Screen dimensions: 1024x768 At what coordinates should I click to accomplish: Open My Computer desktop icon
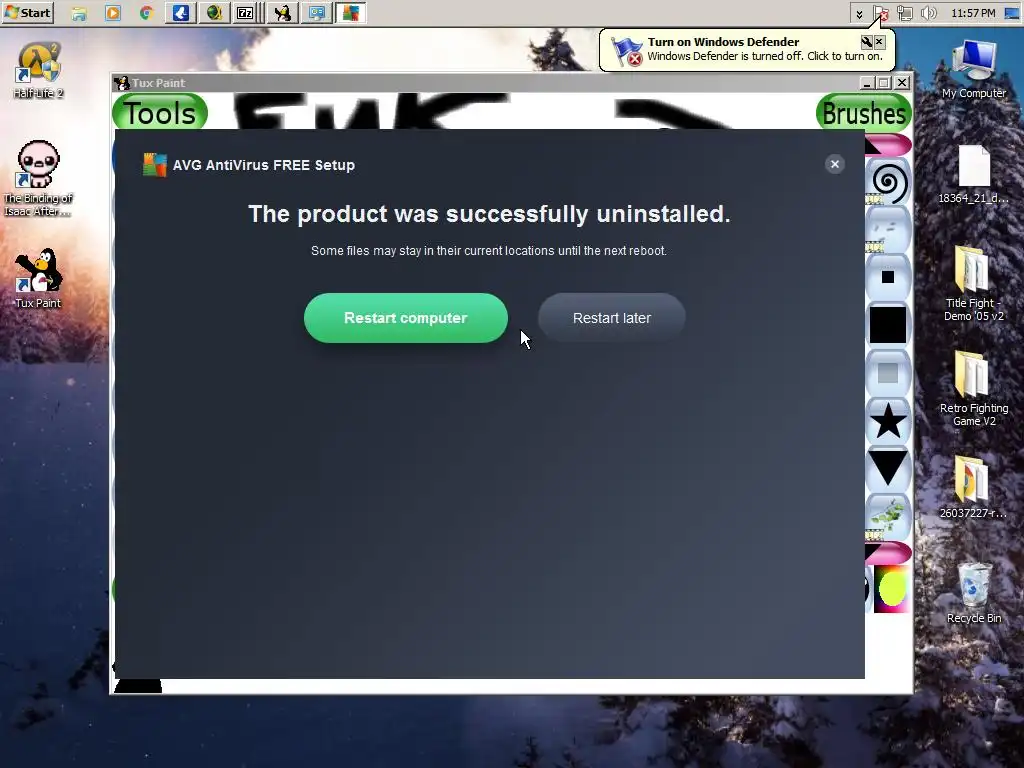click(974, 69)
